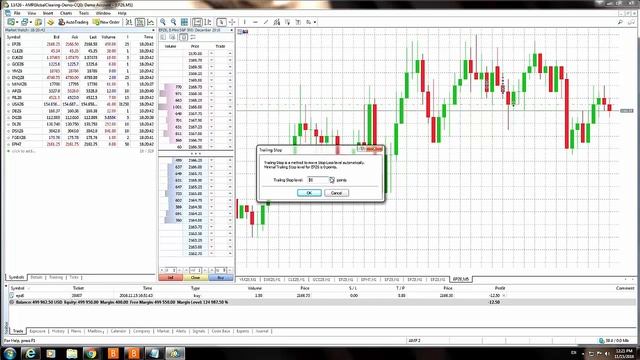
Task: Open dropdown arrow beside new chart icon
Action: coord(17,22)
